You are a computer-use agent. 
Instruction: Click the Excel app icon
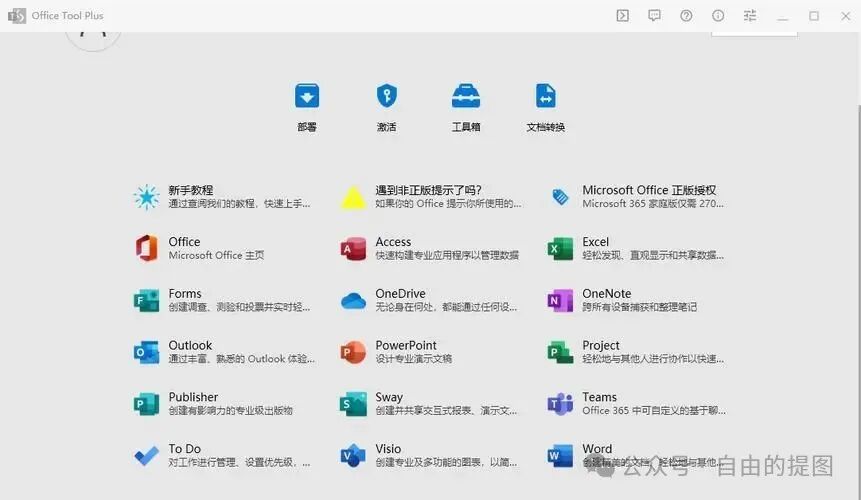click(x=560, y=249)
